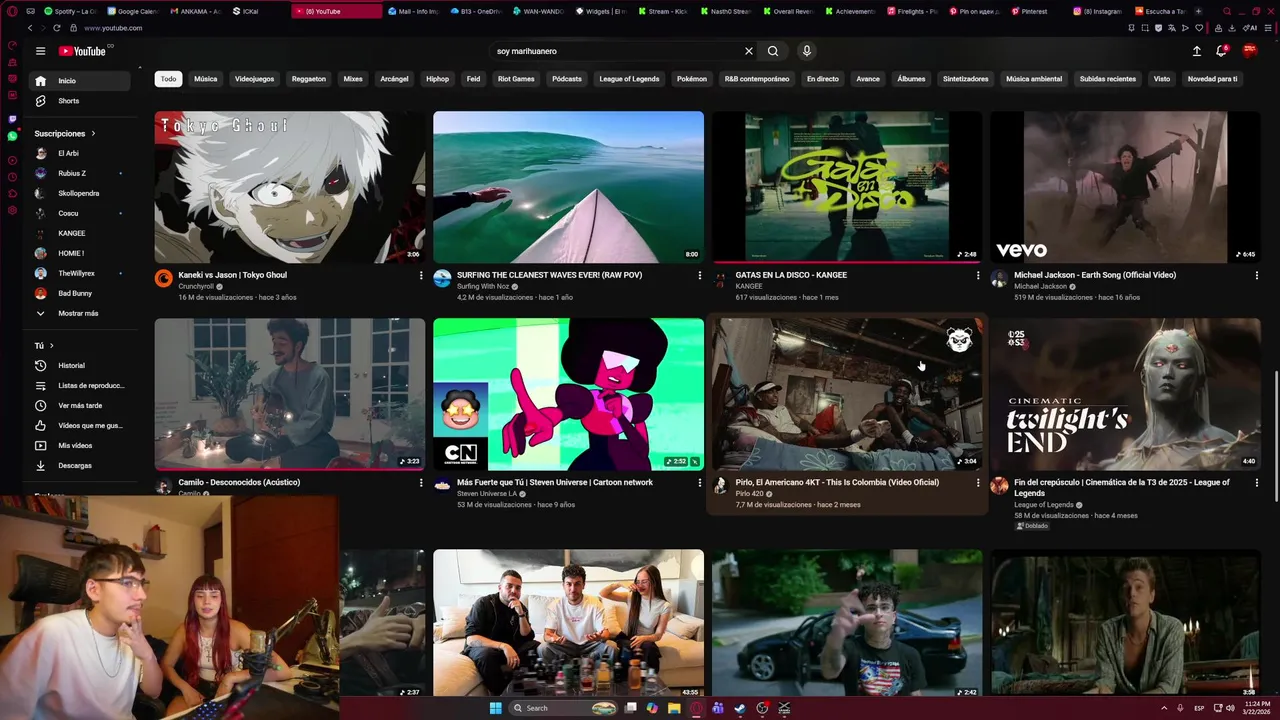
Task: Select the League of Legends filter chip
Action: pyautogui.click(x=629, y=79)
